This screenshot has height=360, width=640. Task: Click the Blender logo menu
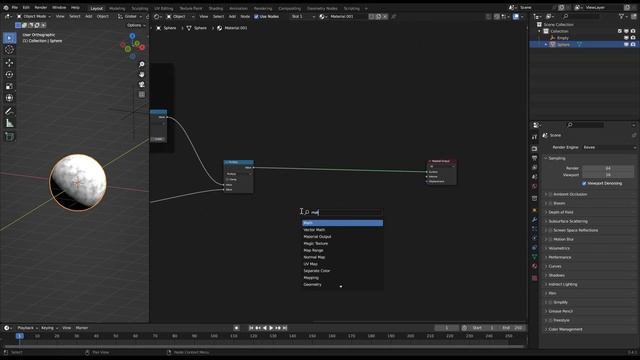pos(6,7)
